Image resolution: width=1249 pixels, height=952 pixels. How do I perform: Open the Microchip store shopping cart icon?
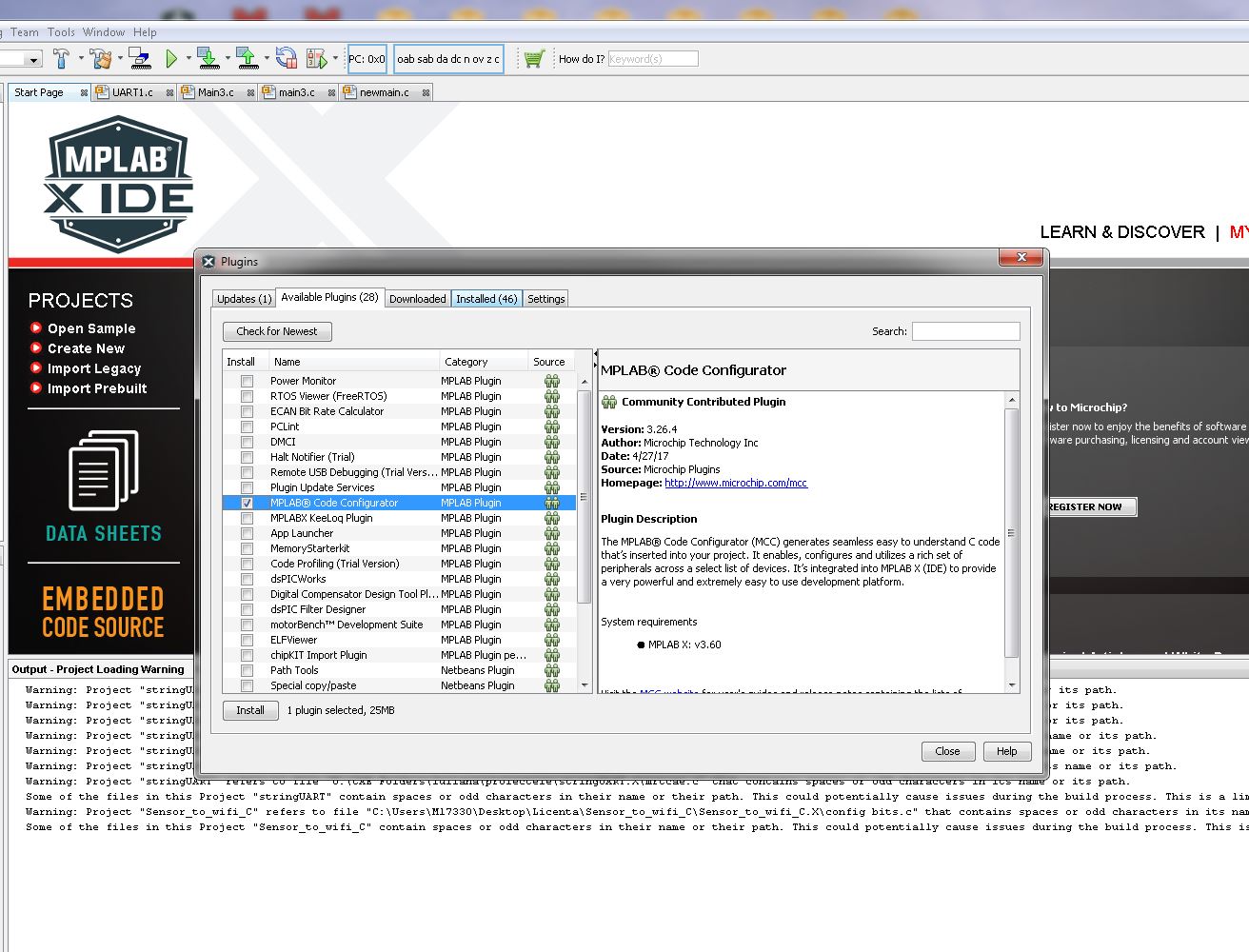(533, 58)
